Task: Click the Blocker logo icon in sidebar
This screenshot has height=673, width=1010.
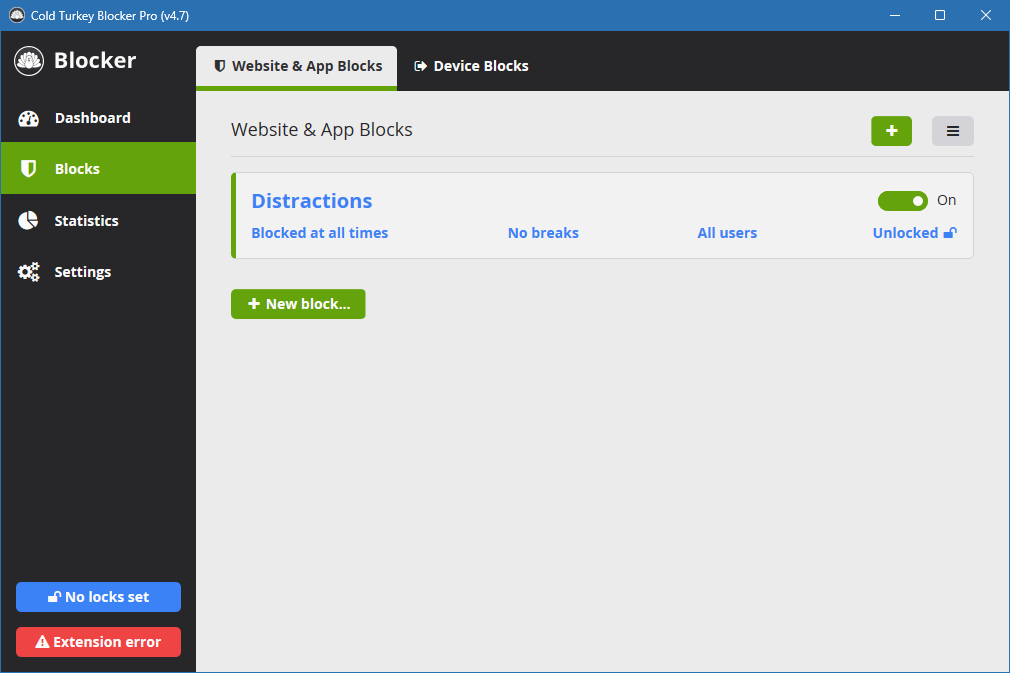Action: pos(29,61)
